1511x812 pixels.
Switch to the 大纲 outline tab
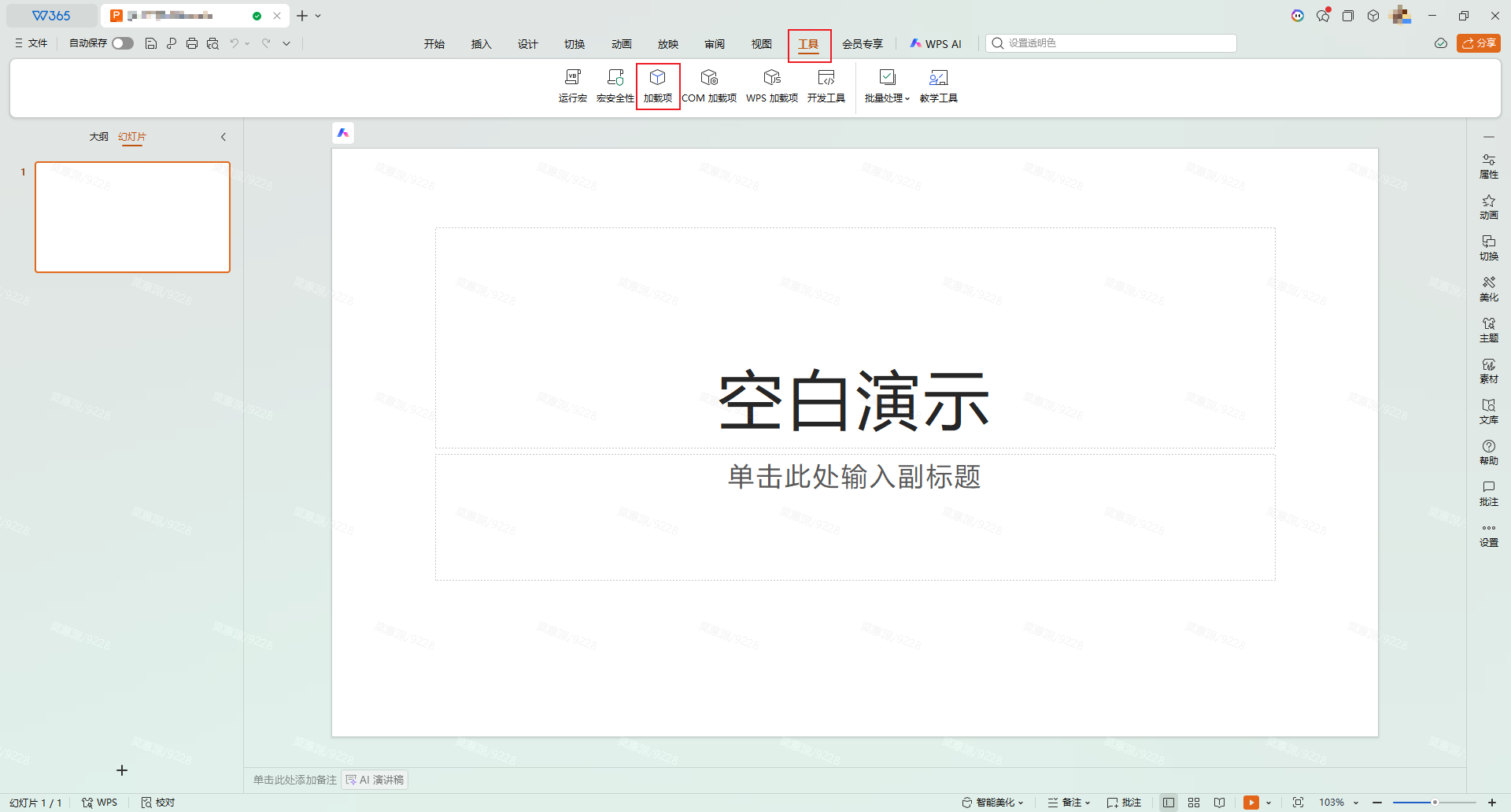[x=98, y=137]
